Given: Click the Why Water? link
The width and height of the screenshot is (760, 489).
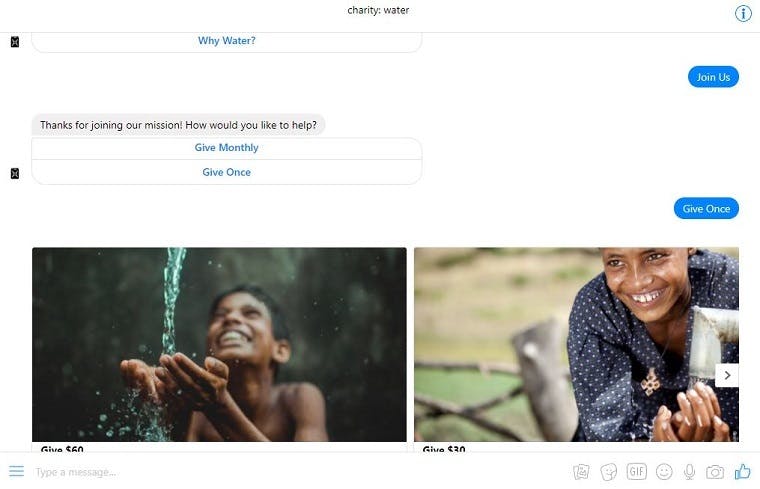Looking at the screenshot, I should (226, 41).
